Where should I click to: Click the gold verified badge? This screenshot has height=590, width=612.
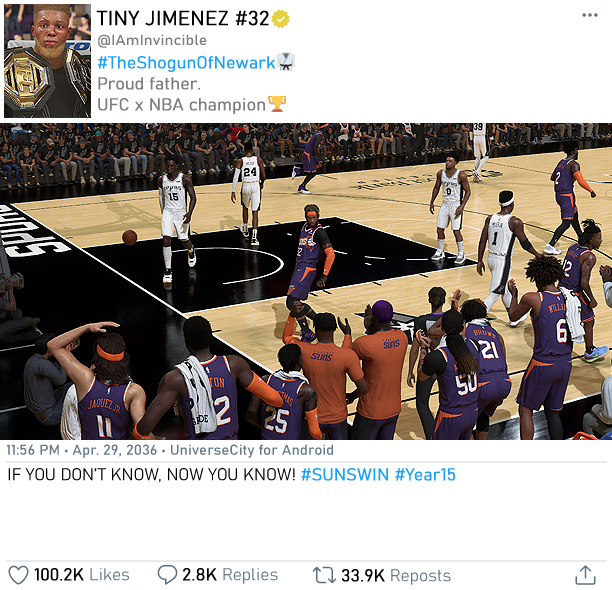click(x=281, y=18)
